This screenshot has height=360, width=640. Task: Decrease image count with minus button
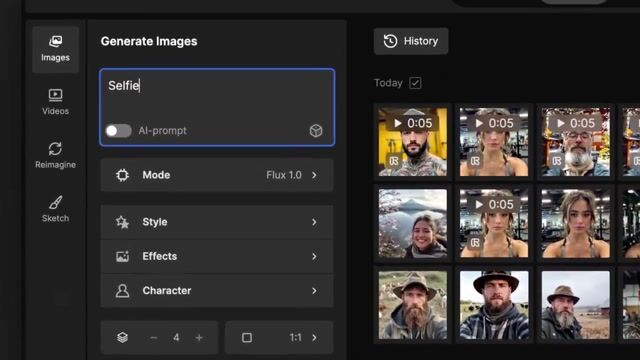coord(154,338)
